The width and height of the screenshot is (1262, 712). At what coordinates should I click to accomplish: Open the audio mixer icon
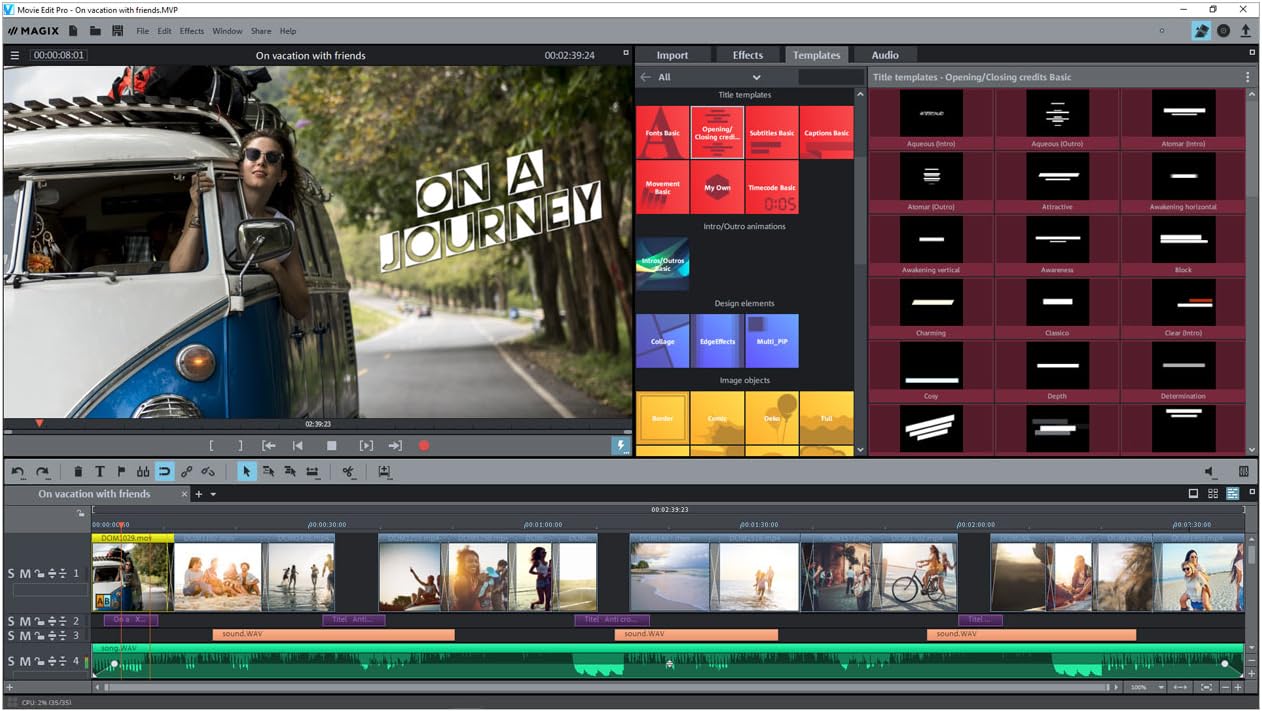point(1243,471)
